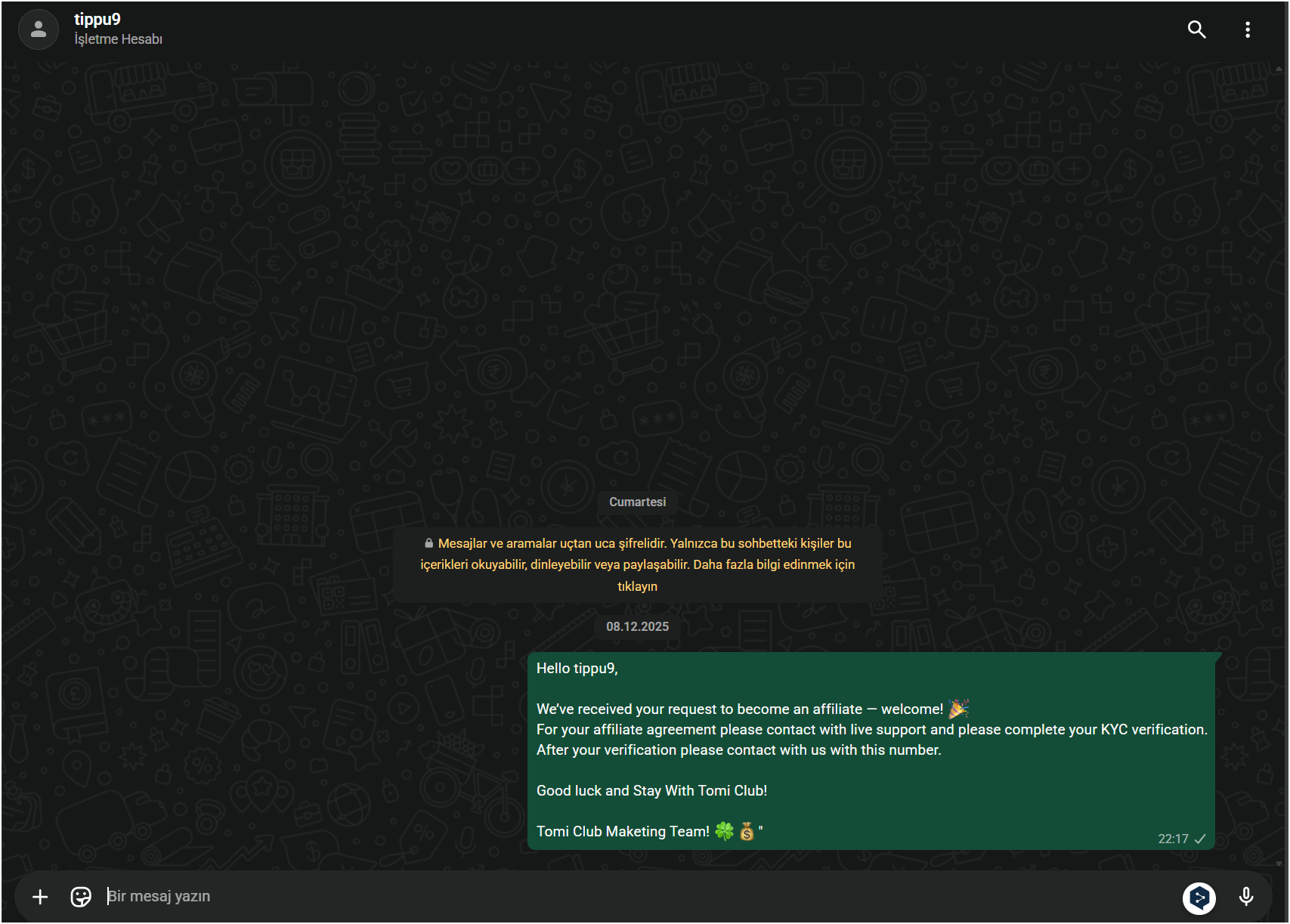Image resolution: width=1290 pixels, height=924 pixels.
Task: Click the 'Bir mesaj yazın' message field
Action: click(635, 896)
